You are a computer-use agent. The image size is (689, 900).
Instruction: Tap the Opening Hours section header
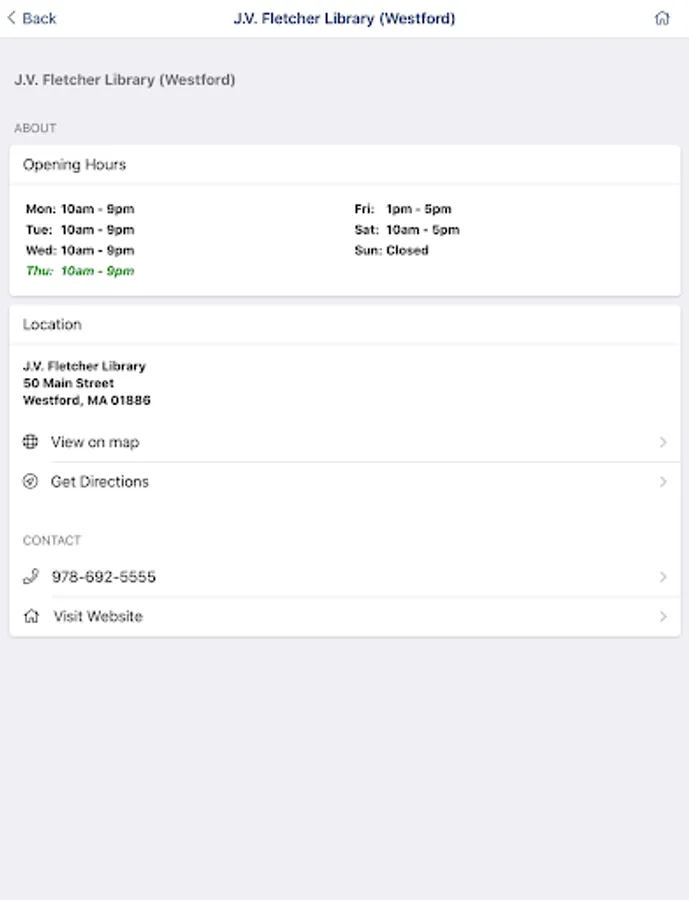pyautogui.click(x=75, y=165)
